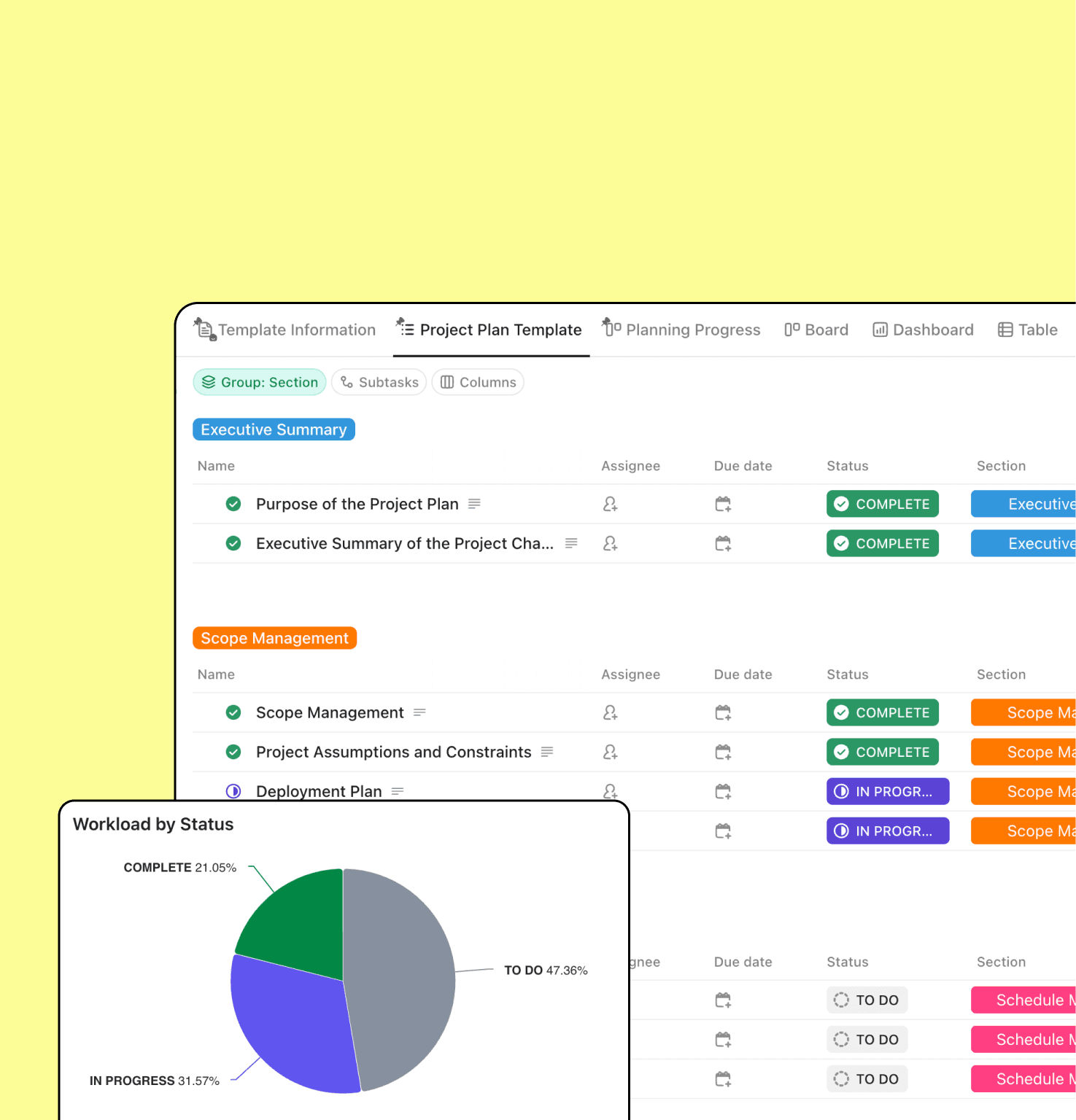Open IN PROGR... status of Deployment Plan
This screenshot has width=1076, height=1120.
click(888, 791)
